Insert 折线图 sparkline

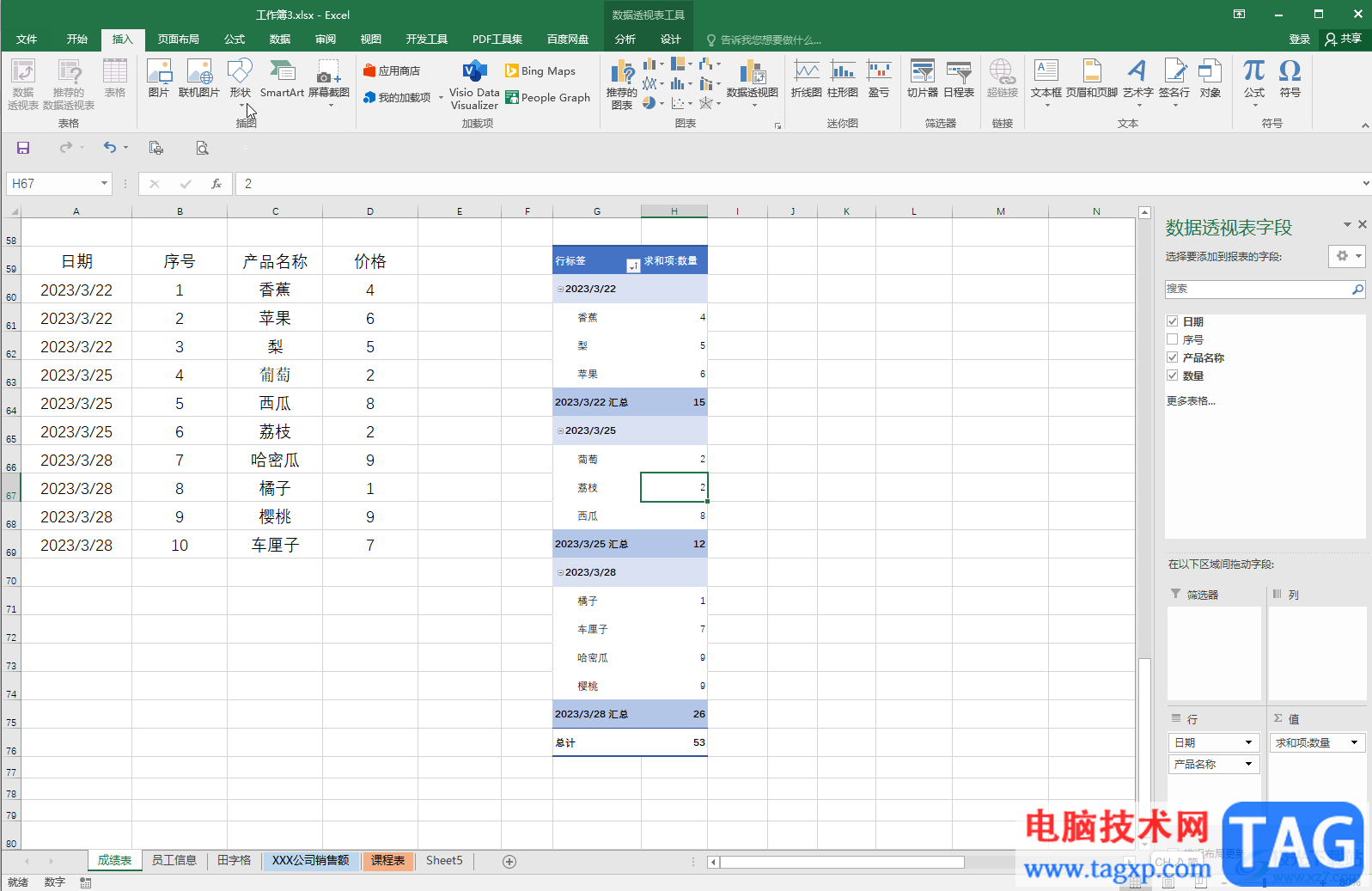(x=806, y=78)
